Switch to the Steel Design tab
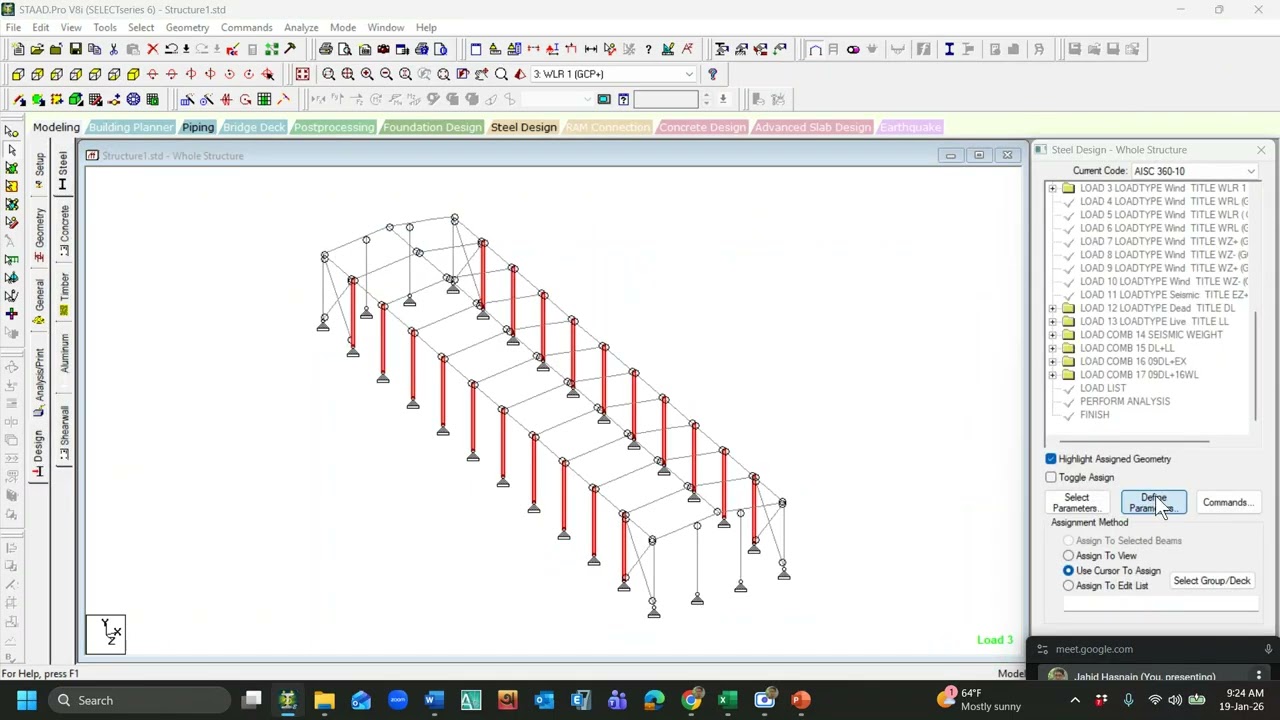 click(523, 127)
